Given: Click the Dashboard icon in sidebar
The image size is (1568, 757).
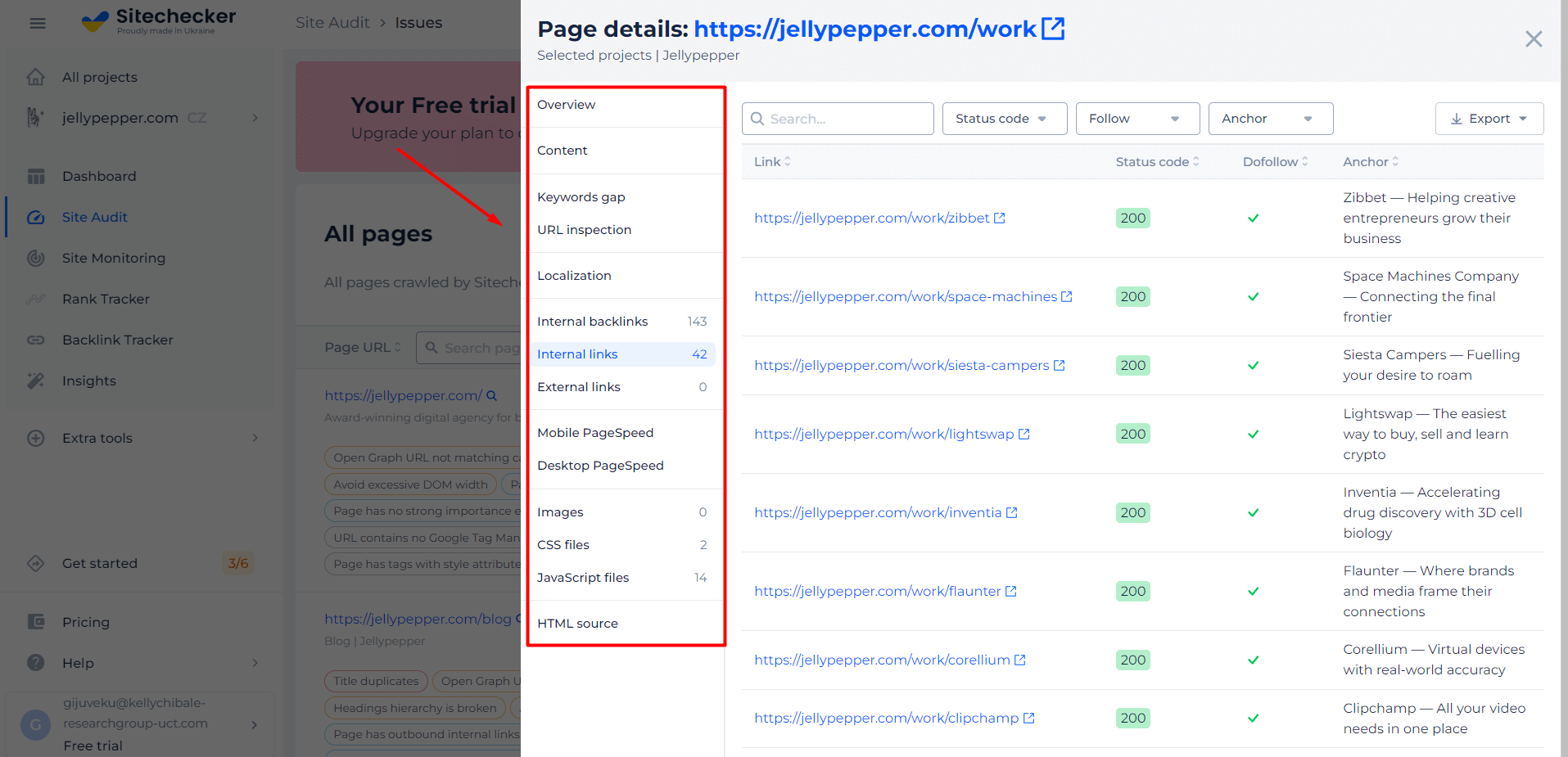Looking at the screenshot, I should (36, 176).
